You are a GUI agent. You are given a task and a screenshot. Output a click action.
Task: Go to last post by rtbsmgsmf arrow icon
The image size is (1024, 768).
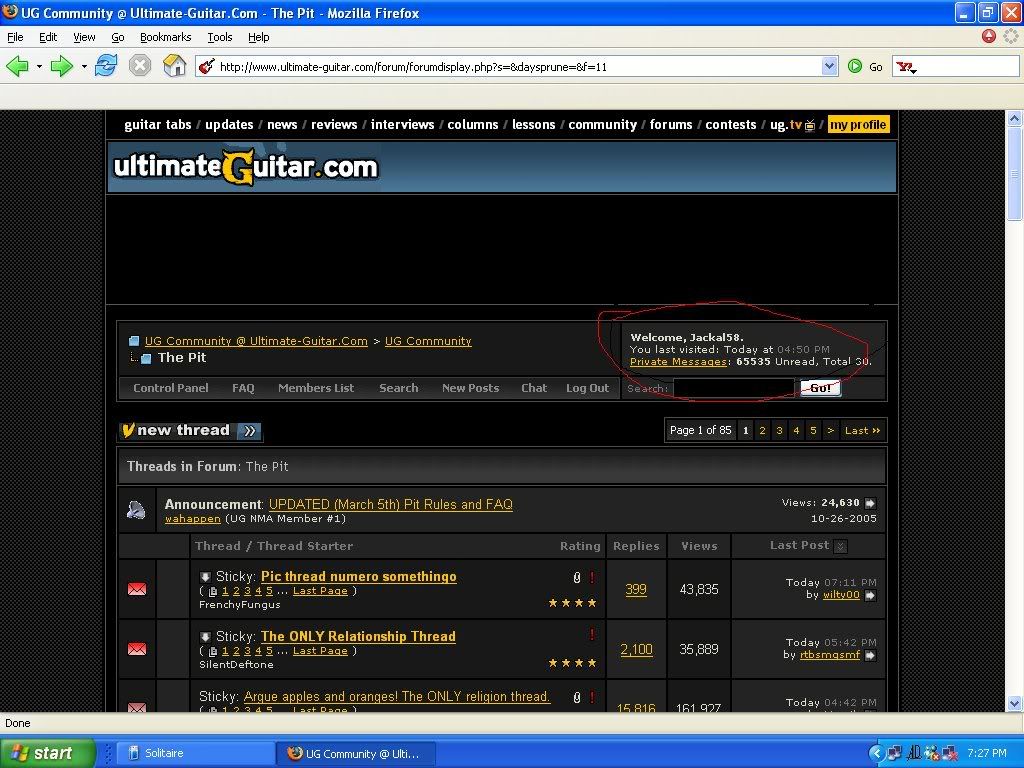click(871, 655)
